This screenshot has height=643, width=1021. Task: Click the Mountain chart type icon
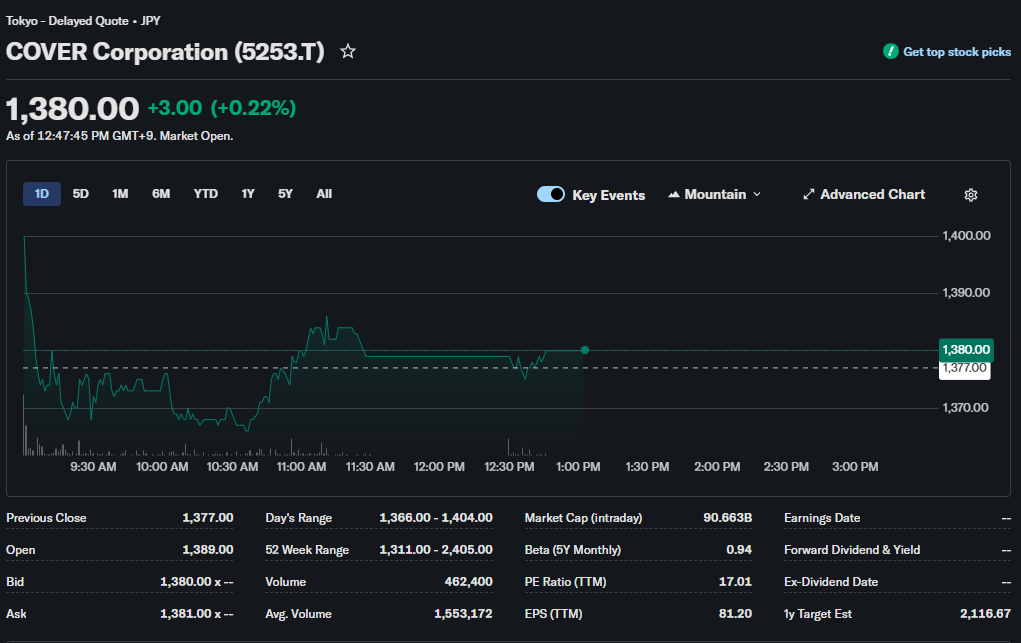[674, 194]
